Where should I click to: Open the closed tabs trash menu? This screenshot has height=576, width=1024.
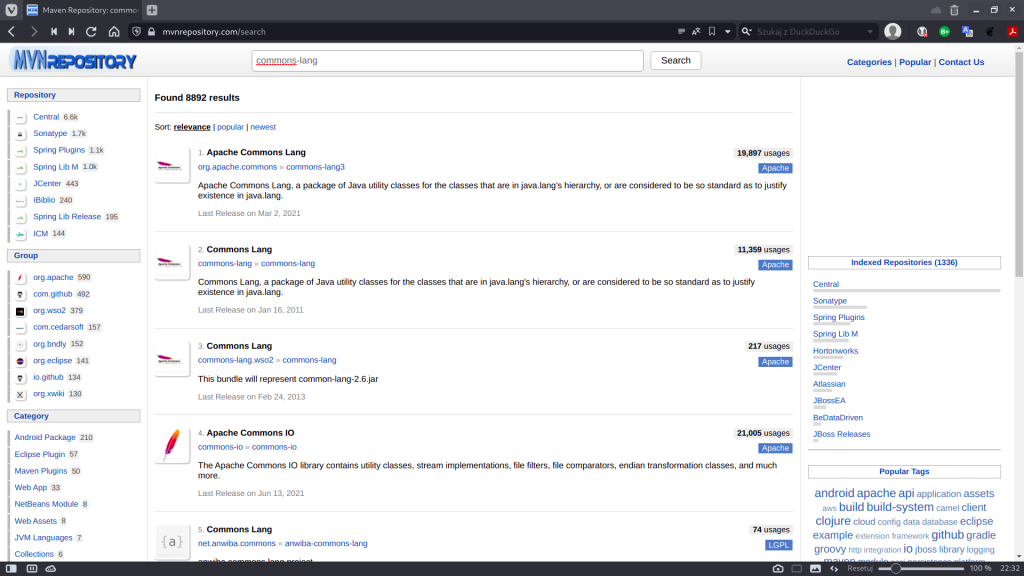954,9
